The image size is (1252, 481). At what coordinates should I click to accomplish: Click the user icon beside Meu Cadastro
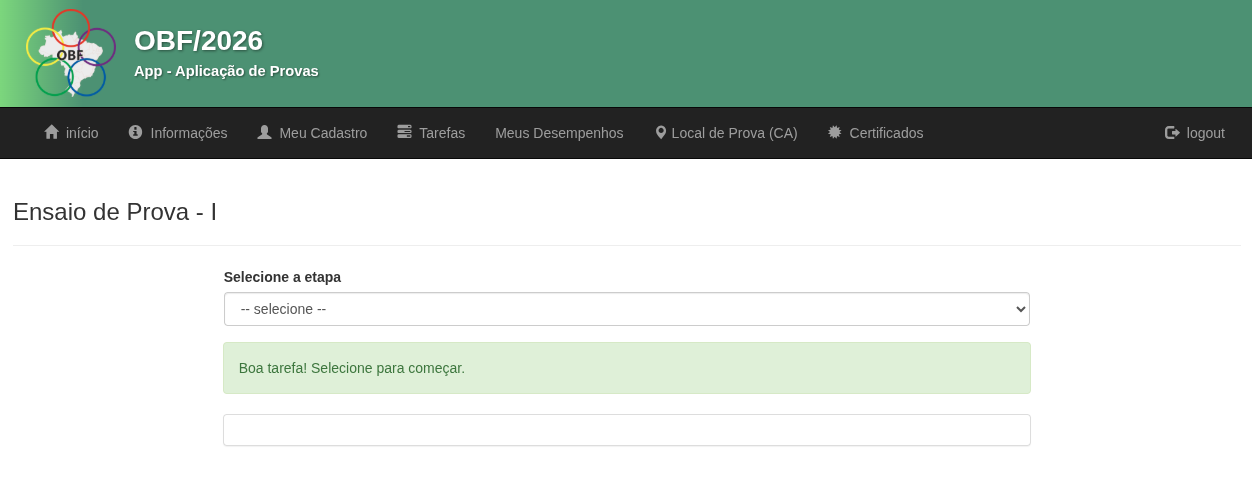tap(264, 132)
